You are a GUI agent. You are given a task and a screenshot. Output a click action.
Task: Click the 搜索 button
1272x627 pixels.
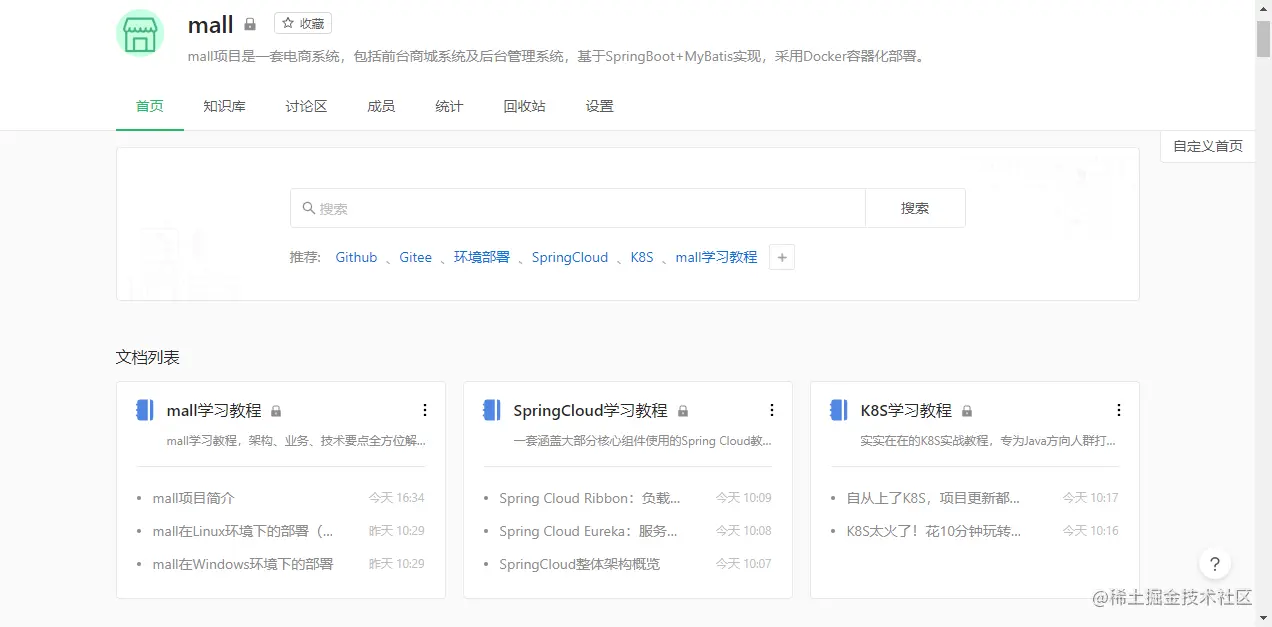click(x=915, y=208)
